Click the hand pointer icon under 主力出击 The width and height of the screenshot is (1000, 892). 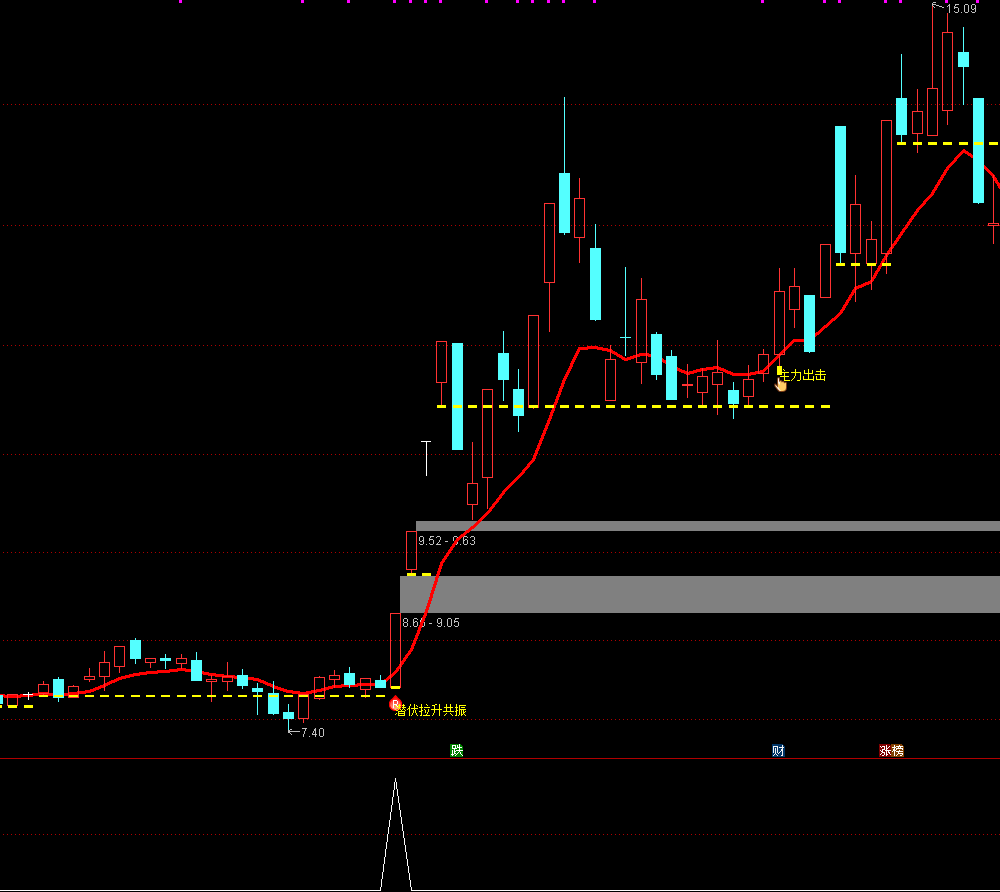tap(781, 384)
